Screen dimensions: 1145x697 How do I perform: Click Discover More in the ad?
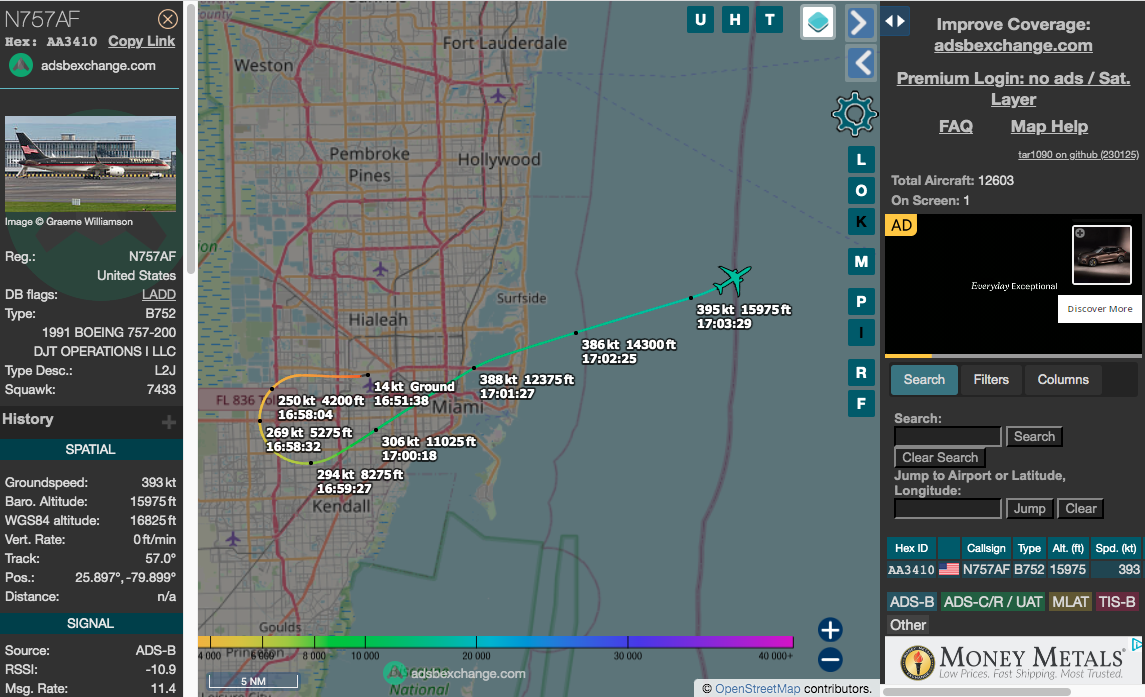[x=1100, y=309]
